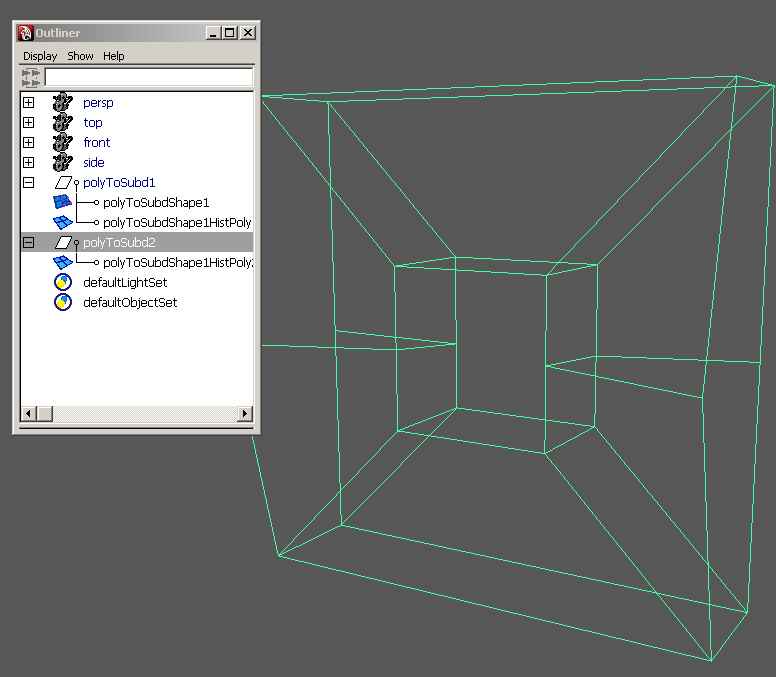776x677 pixels.
Task: Click the Maya logo in Outliner title bar
Action: (x=25, y=33)
